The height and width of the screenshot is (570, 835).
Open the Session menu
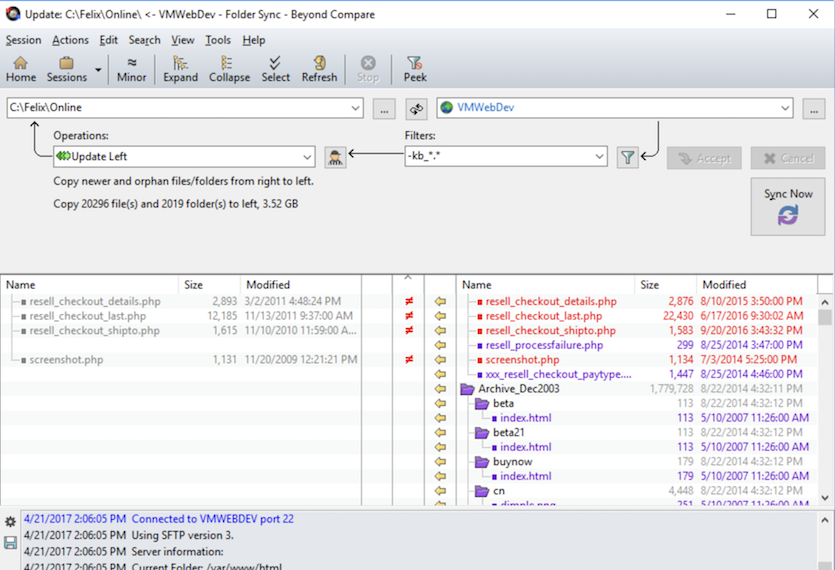click(23, 40)
